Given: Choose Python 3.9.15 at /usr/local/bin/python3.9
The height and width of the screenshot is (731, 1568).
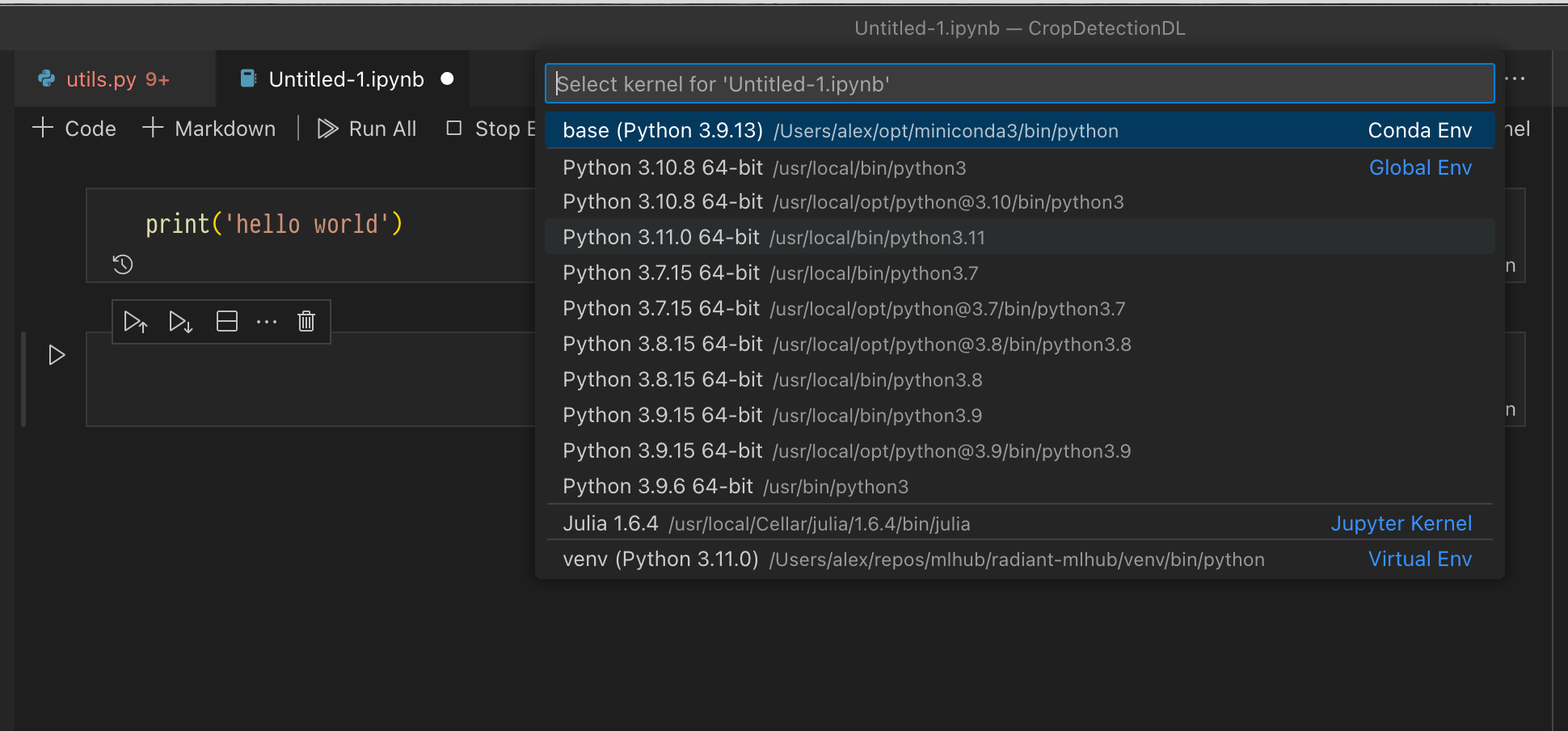Looking at the screenshot, I should click(1019, 415).
